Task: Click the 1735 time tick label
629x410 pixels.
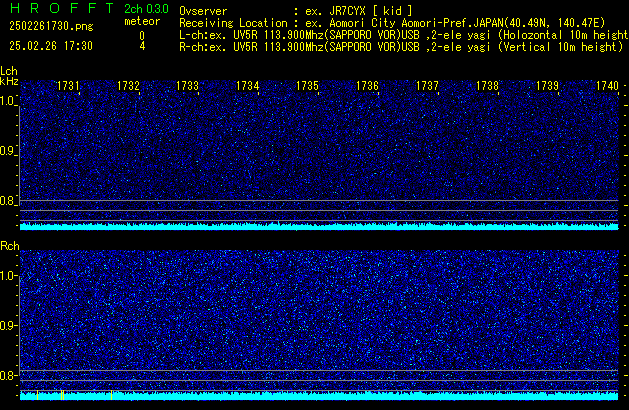Action: [307, 86]
